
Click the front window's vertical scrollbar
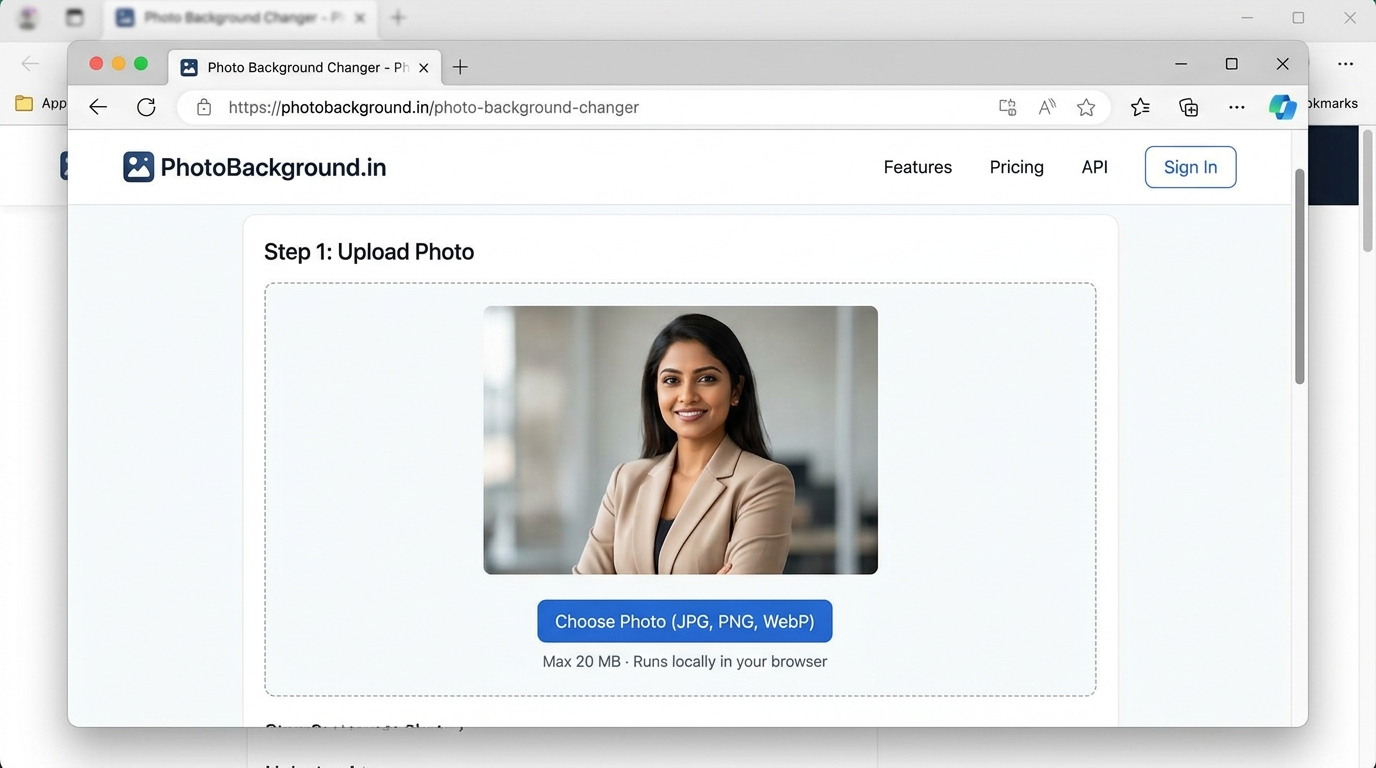(1300, 277)
